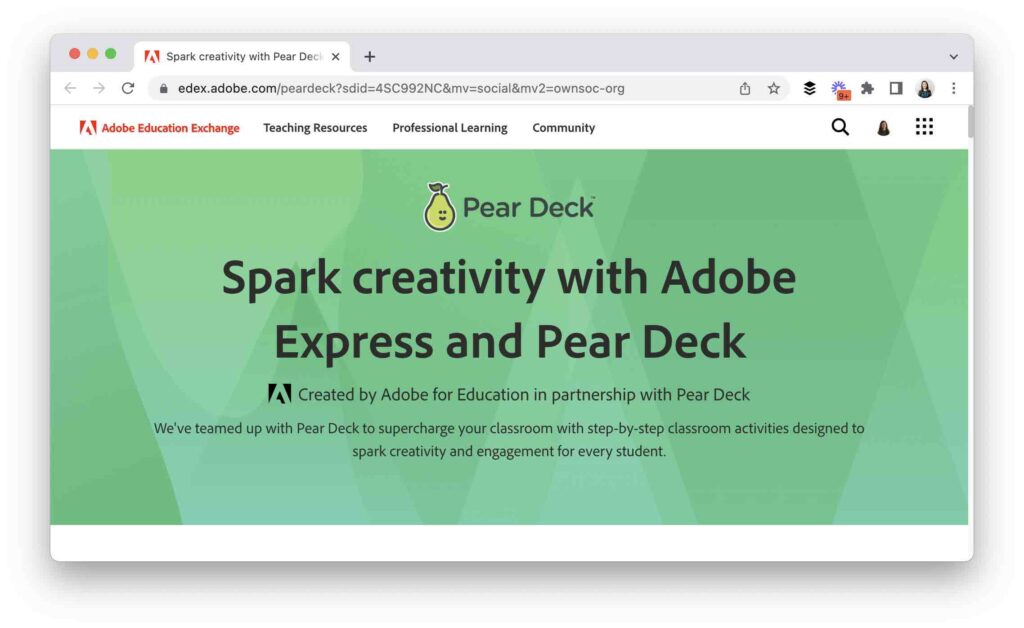The width and height of the screenshot is (1024, 628).
Task: Open notifications via the profile silhouette icon
Action: (x=882, y=127)
